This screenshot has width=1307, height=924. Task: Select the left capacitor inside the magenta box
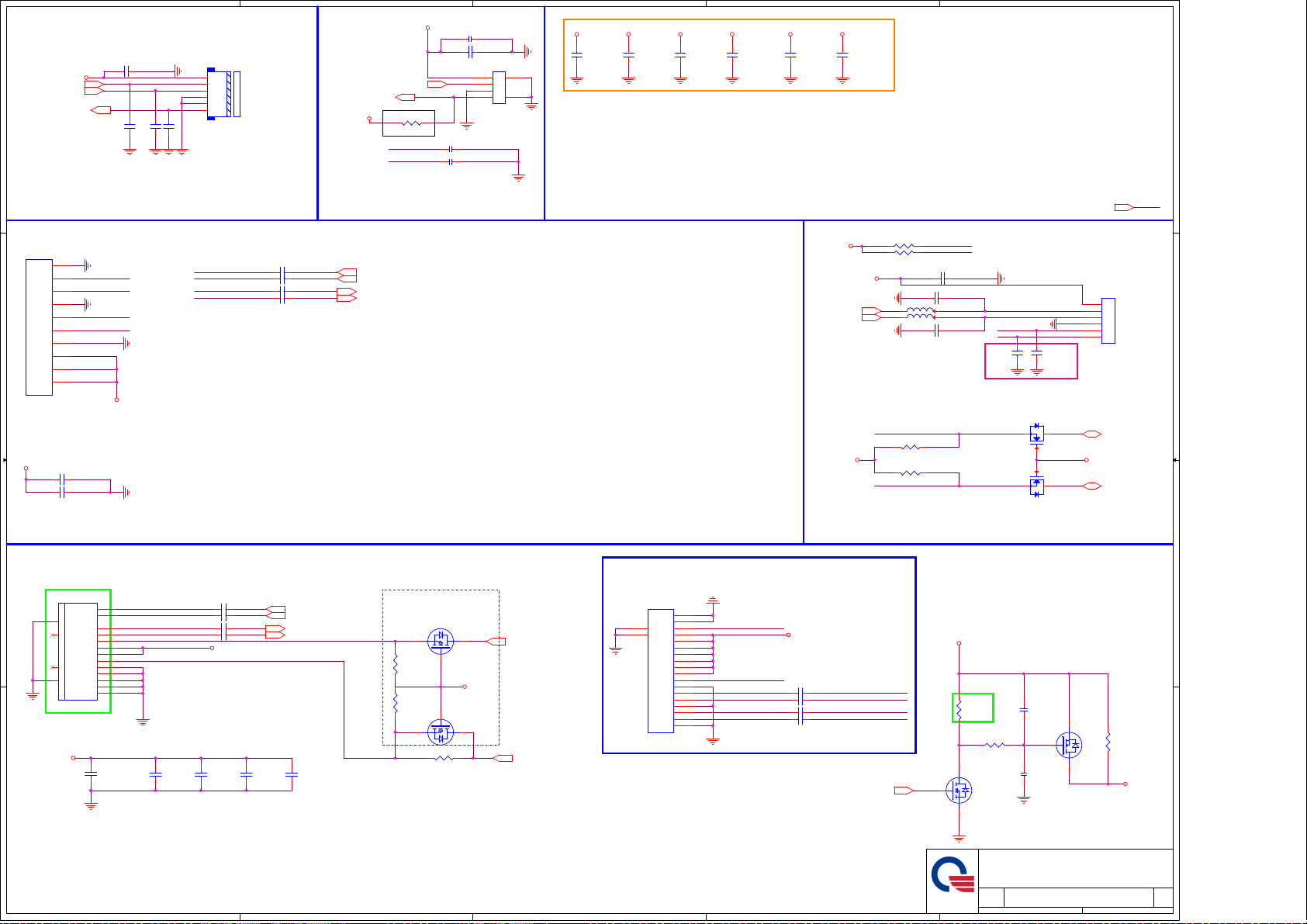pos(1018,353)
